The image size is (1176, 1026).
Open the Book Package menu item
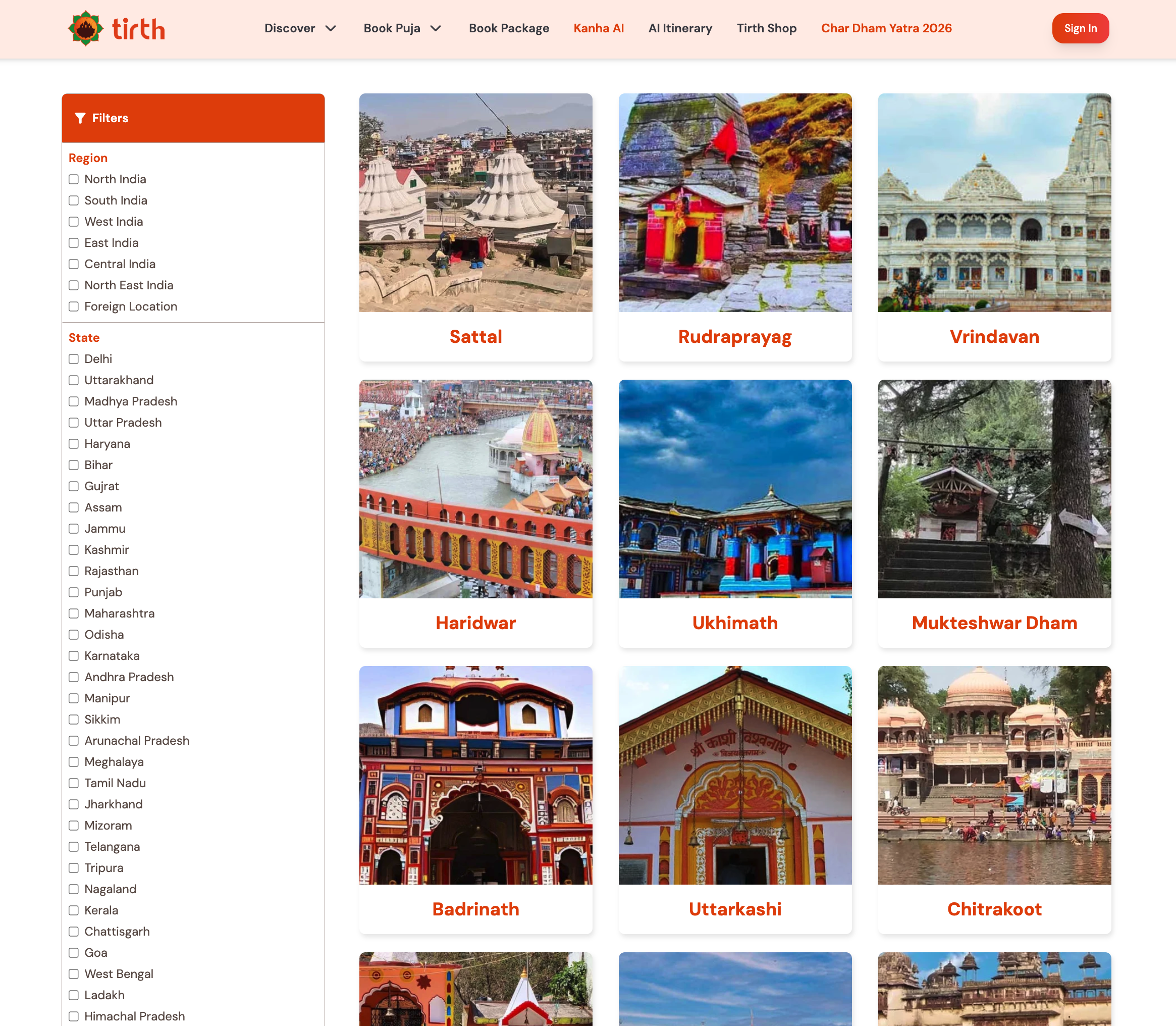click(509, 28)
